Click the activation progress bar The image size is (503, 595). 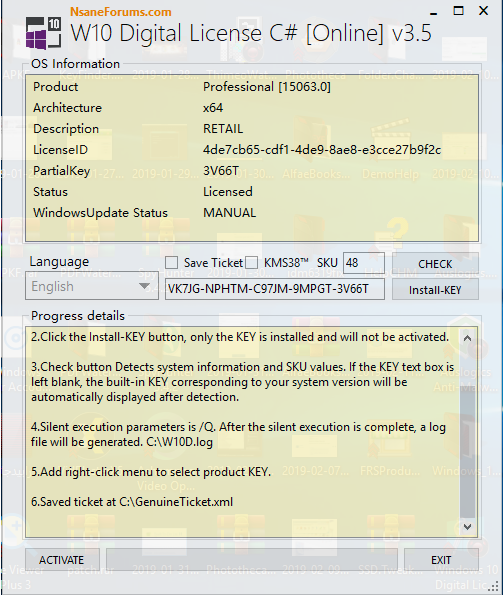(252, 559)
